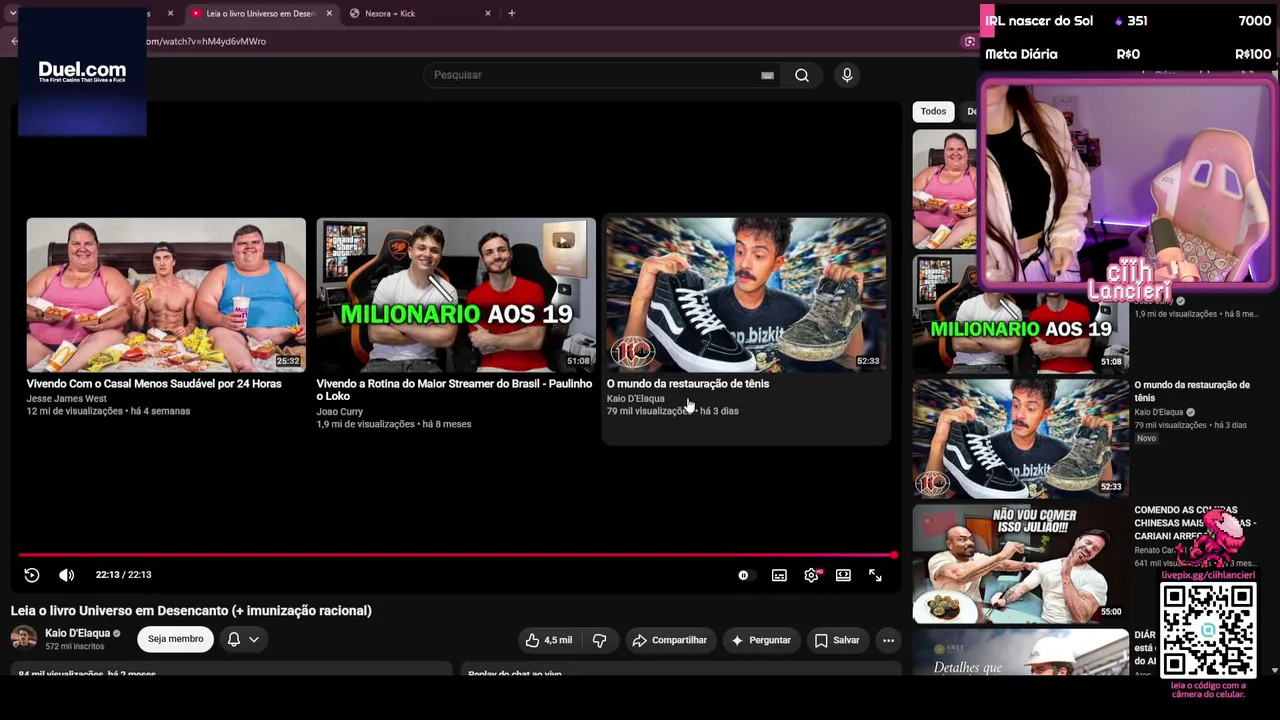This screenshot has width=1280, height=720.
Task: Like the video with the thumbs-up button
Action: coord(550,640)
